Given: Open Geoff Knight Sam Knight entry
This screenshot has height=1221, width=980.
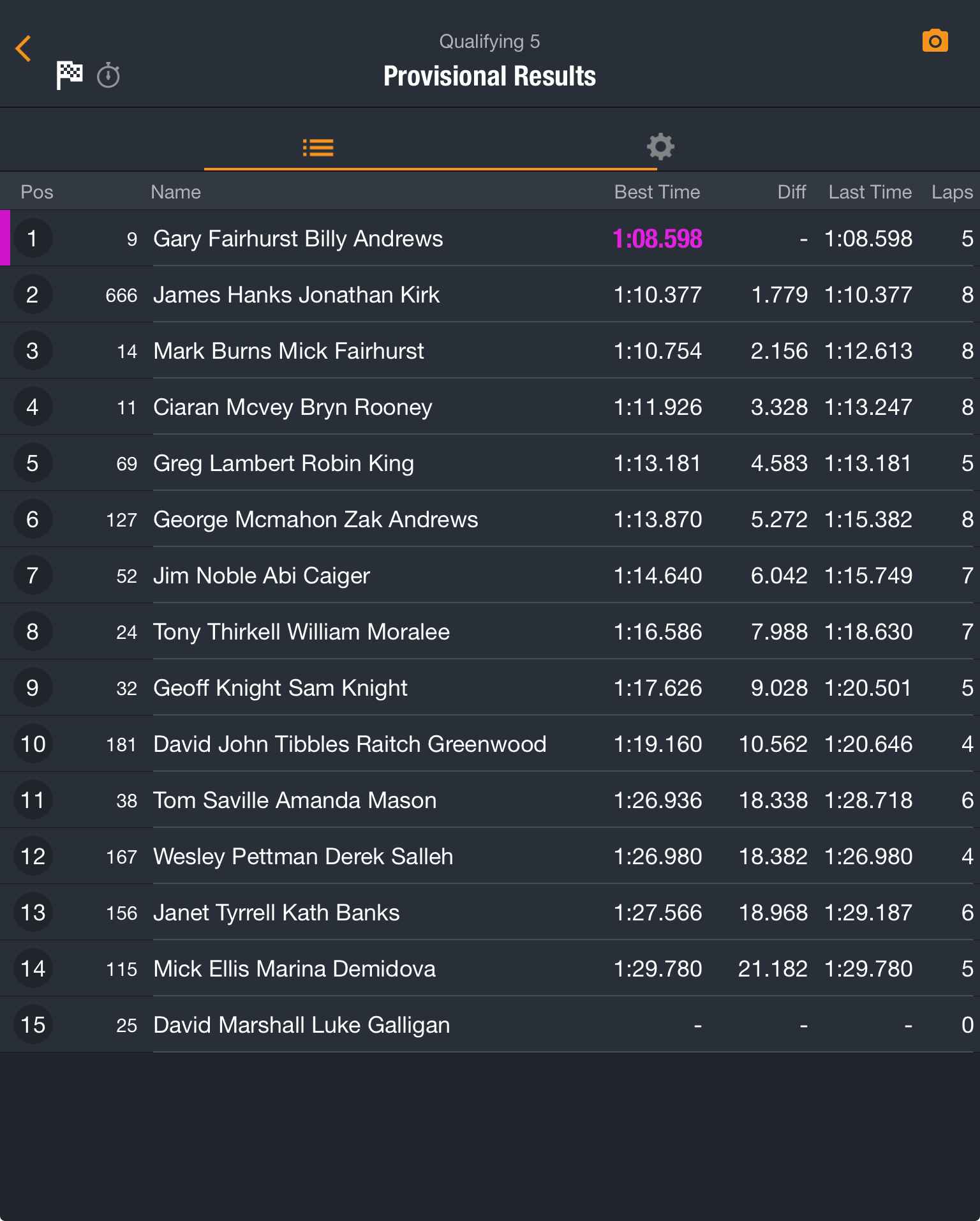Looking at the screenshot, I should pyautogui.click(x=490, y=687).
